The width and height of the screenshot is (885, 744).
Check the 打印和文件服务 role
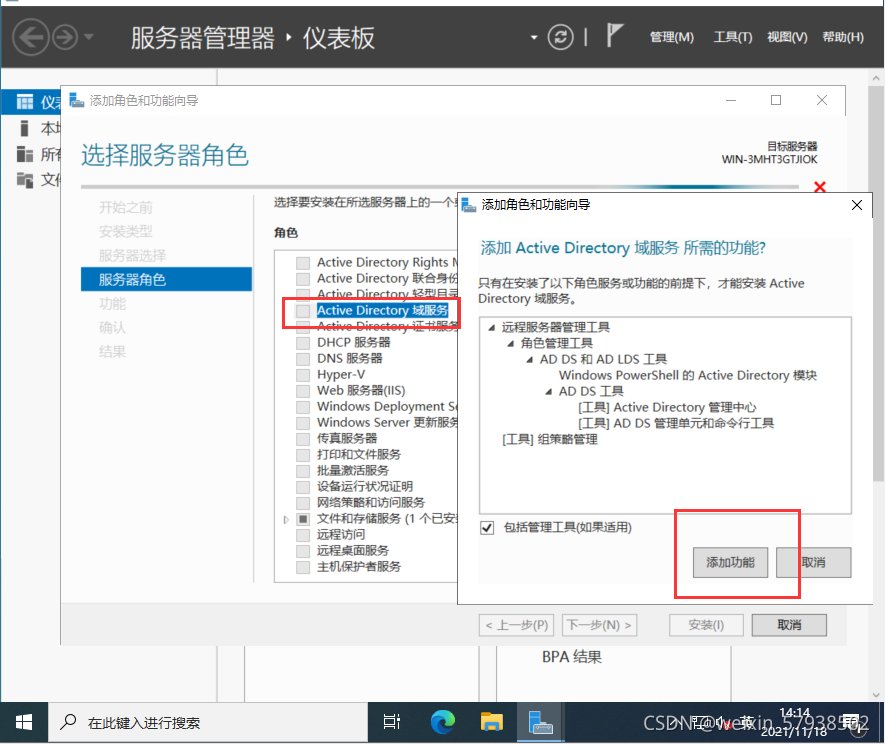tap(303, 454)
